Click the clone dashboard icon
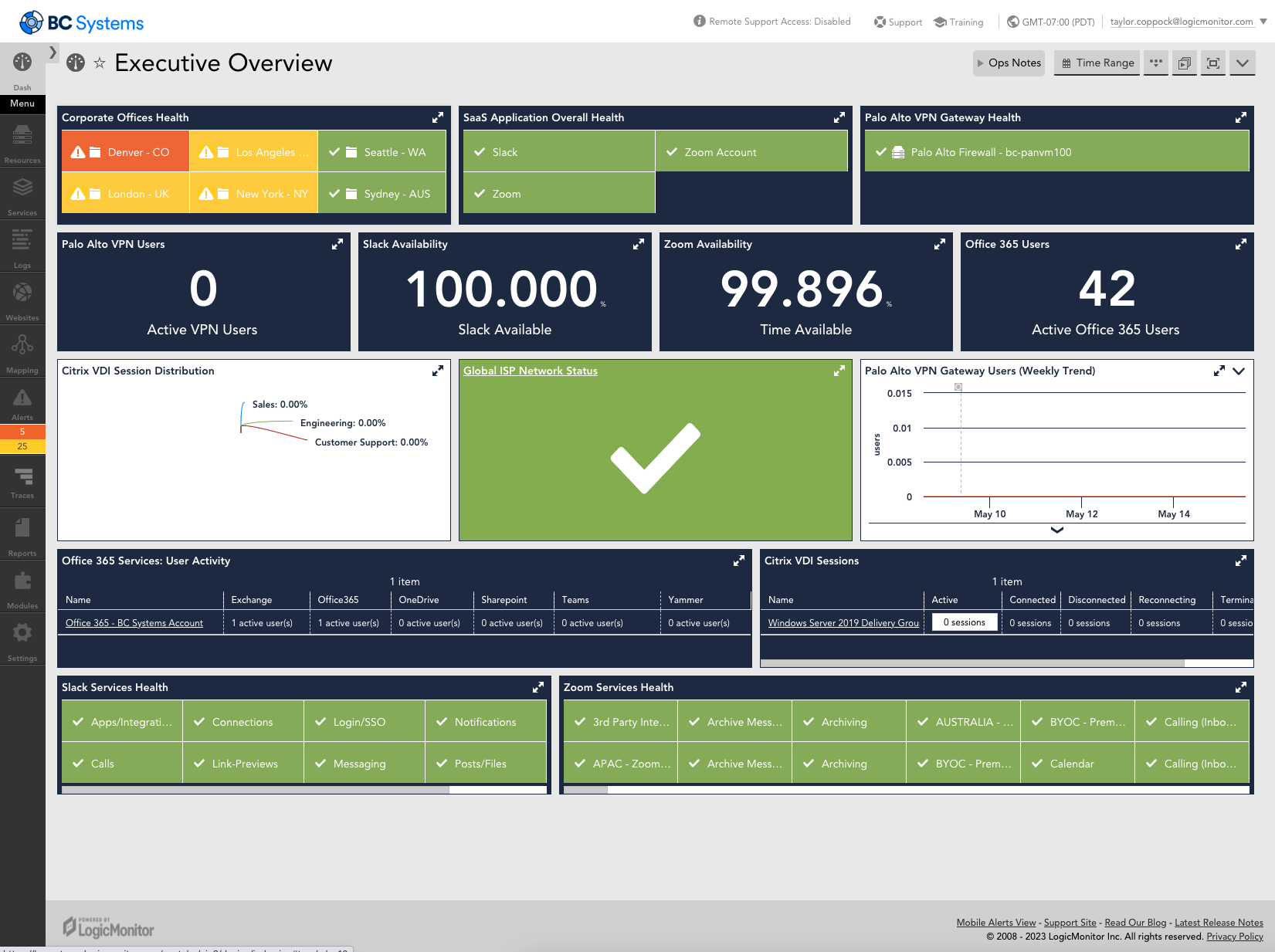 point(1185,63)
